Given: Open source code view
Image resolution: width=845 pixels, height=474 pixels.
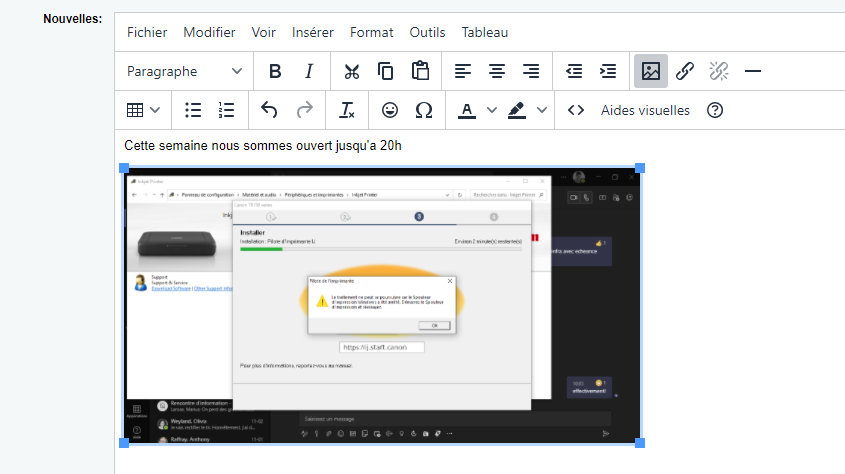Looking at the screenshot, I should point(576,110).
